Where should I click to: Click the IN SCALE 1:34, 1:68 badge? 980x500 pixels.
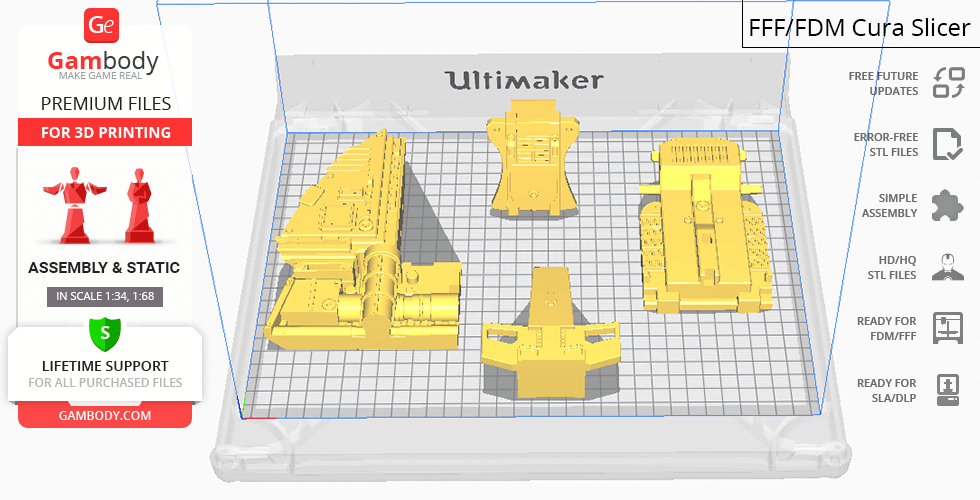[105, 296]
